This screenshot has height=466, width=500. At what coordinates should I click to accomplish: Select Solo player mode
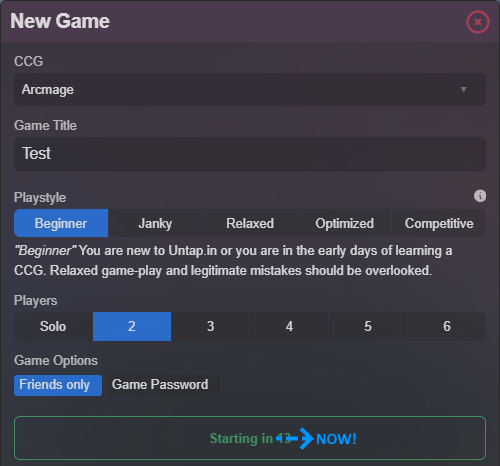pyautogui.click(x=53, y=326)
